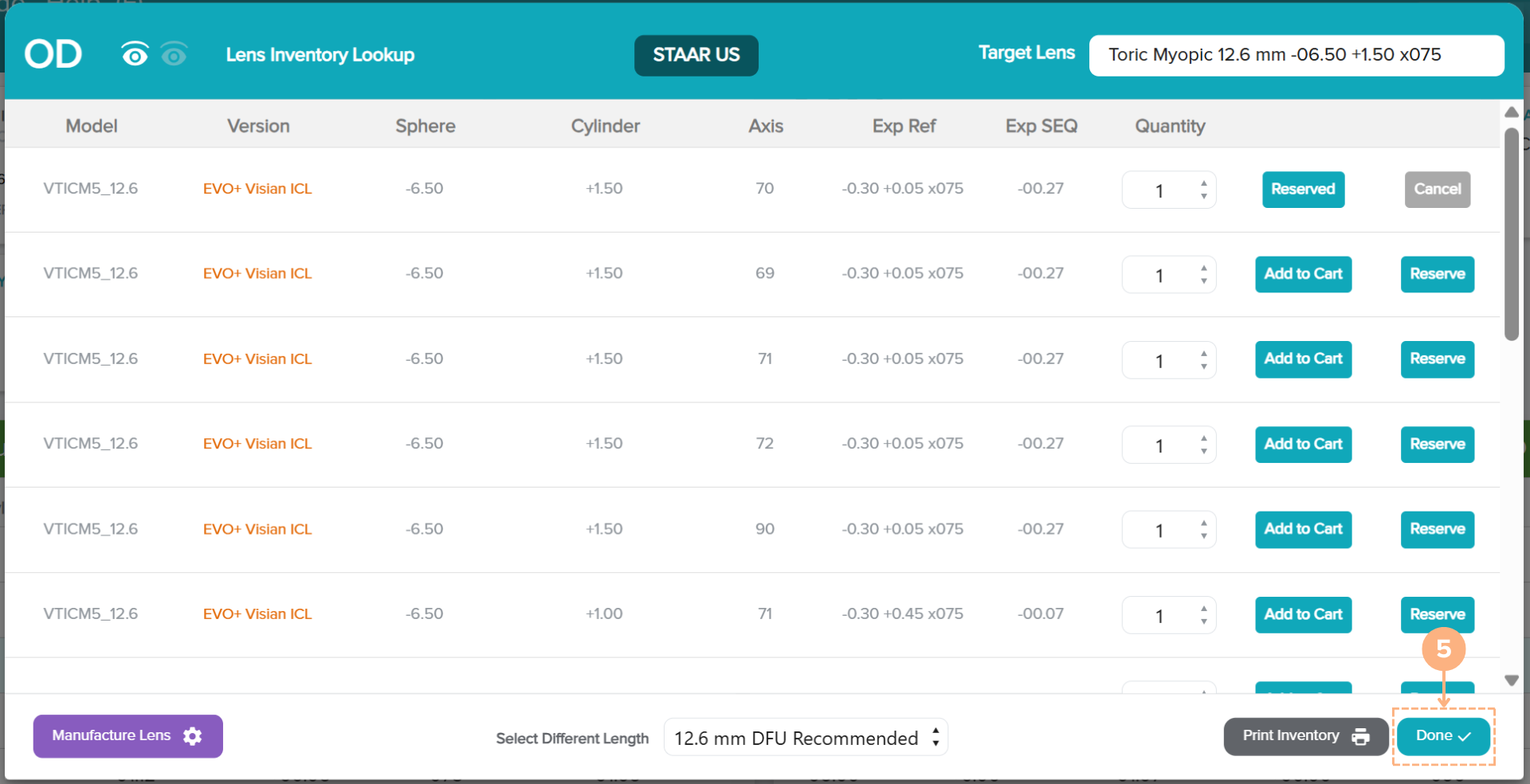This screenshot has height=784, width=1530.
Task: Open the Select Different Length dropdown
Action: pyautogui.click(x=805, y=738)
